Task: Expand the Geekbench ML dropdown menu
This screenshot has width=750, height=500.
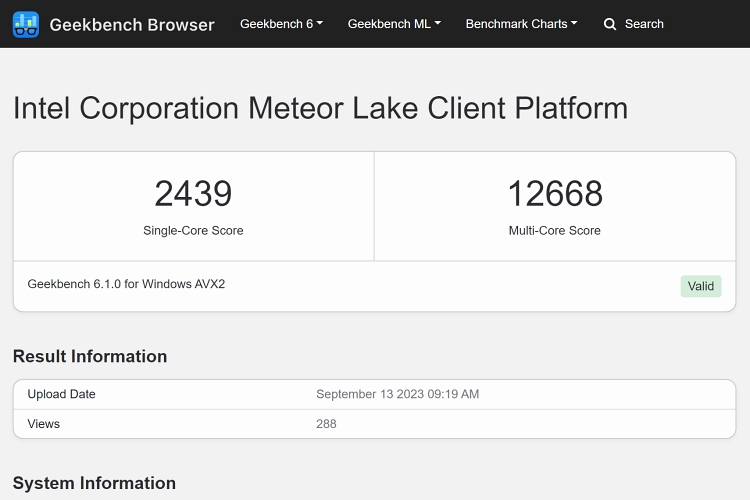Action: [x=394, y=24]
